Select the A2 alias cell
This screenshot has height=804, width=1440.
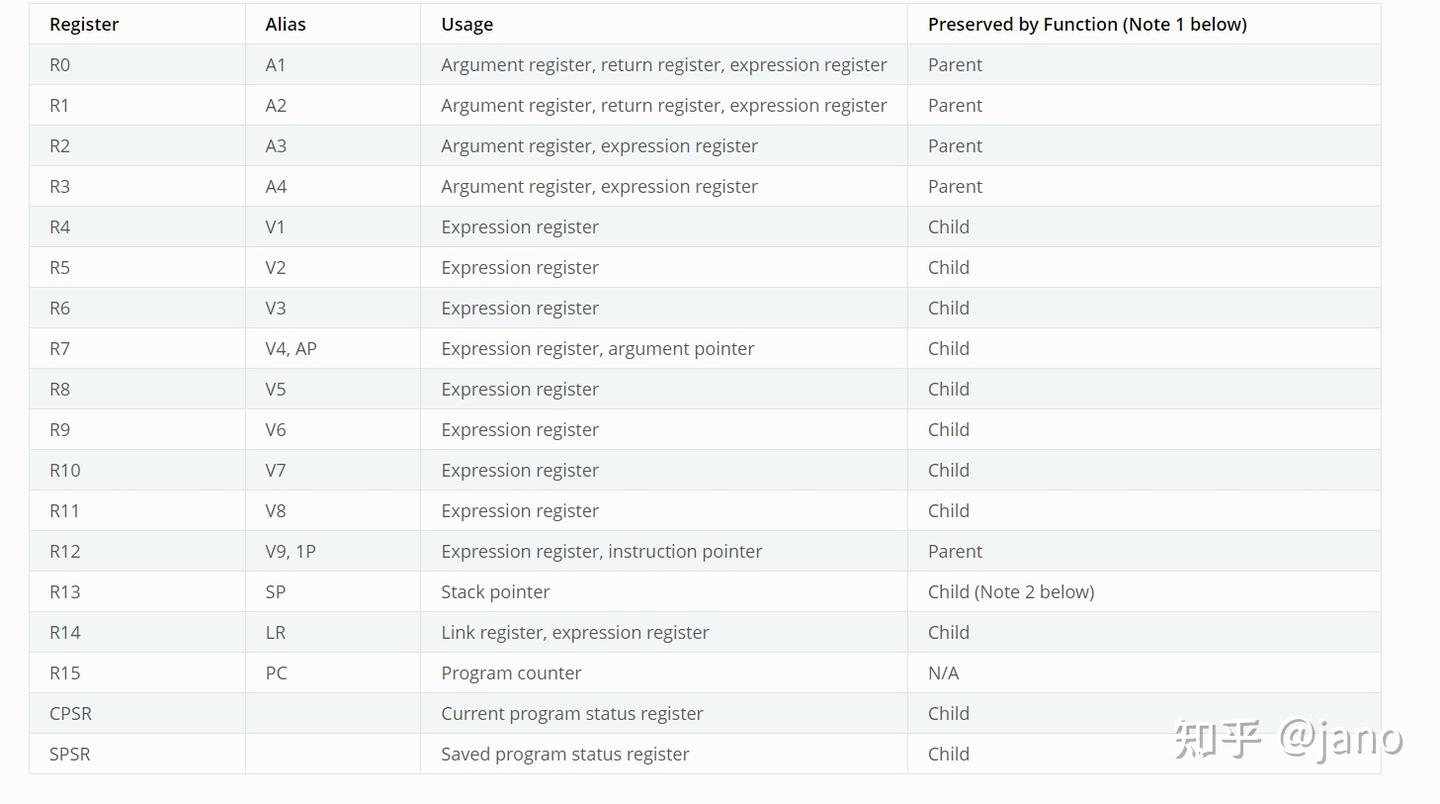click(x=276, y=105)
